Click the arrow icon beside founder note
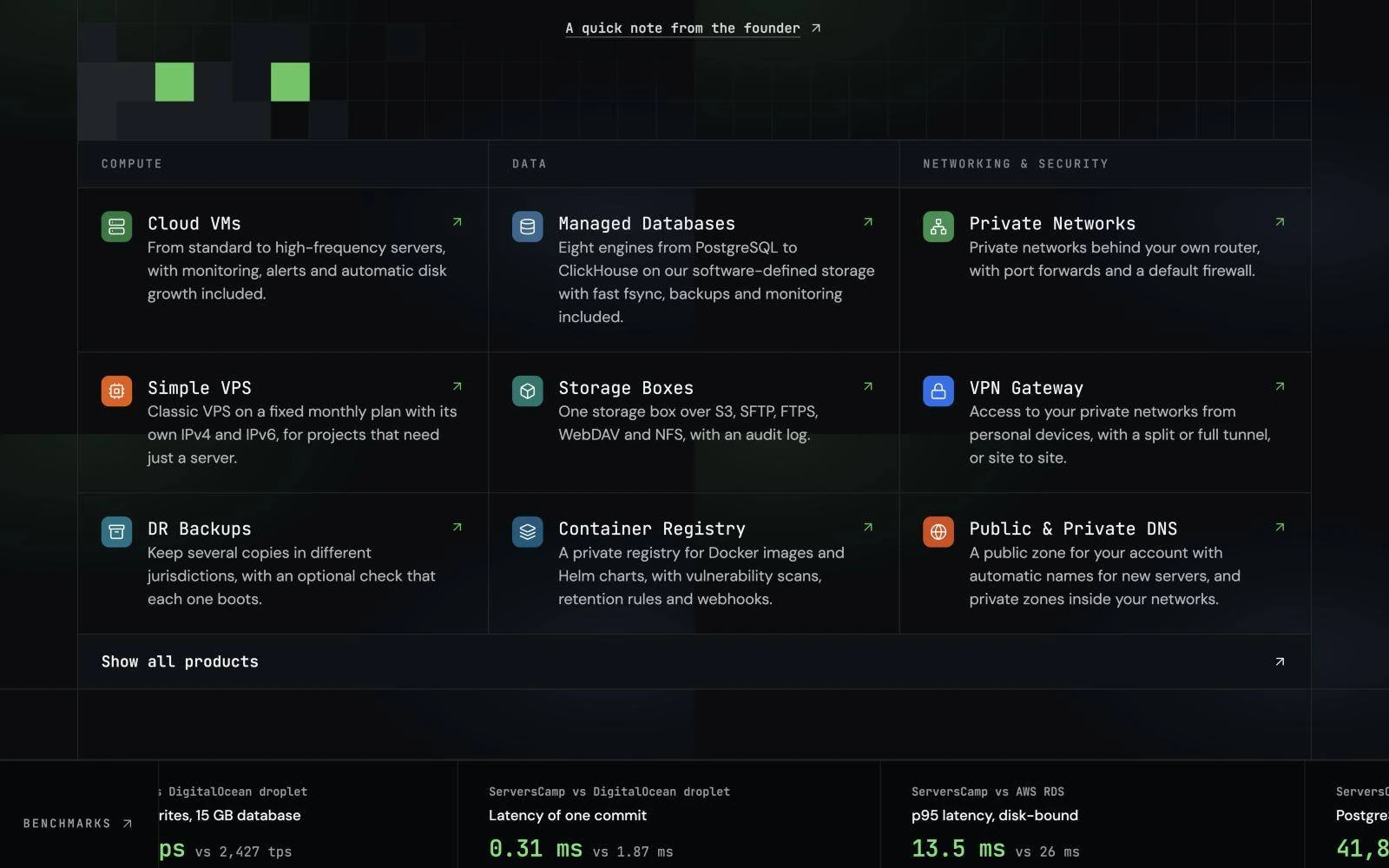The width and height of the screenshot is (1389, 868). [816, 28]
